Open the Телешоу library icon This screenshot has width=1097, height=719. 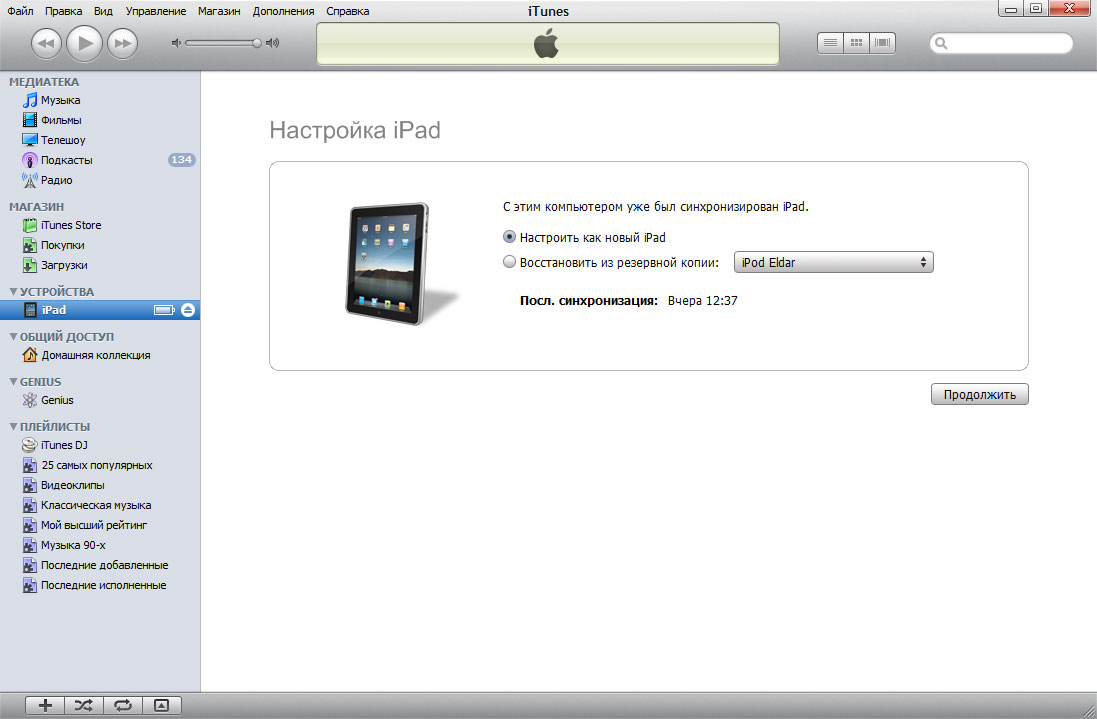[x=29, y=140]
